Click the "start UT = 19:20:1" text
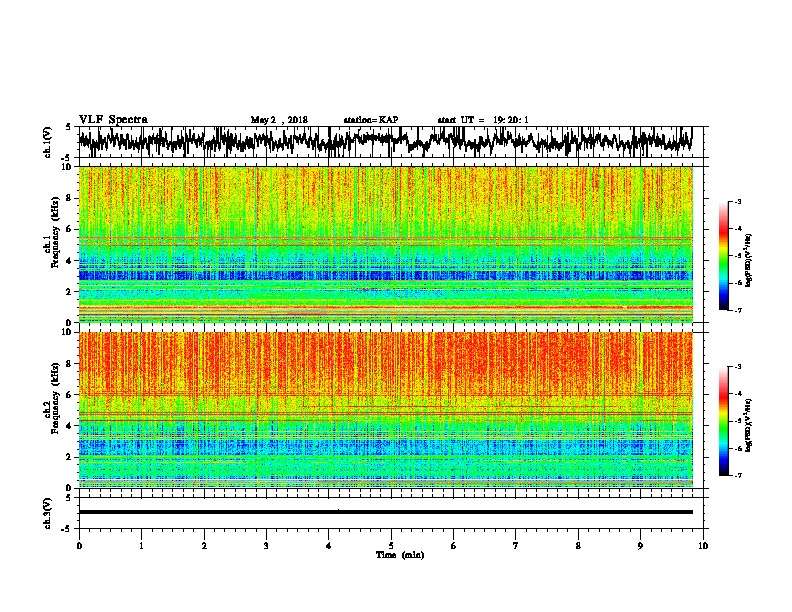 483,120
